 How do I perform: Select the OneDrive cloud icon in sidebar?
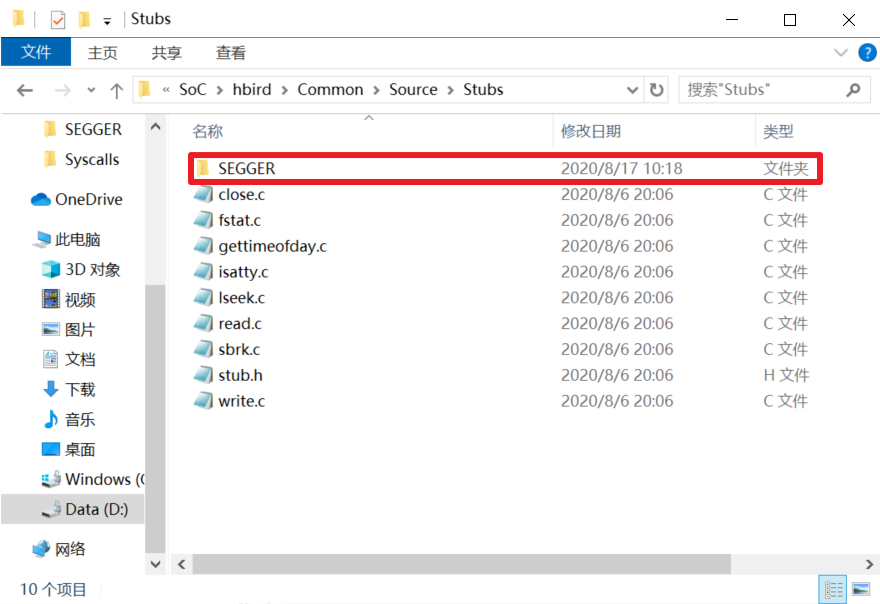[41, 200]
